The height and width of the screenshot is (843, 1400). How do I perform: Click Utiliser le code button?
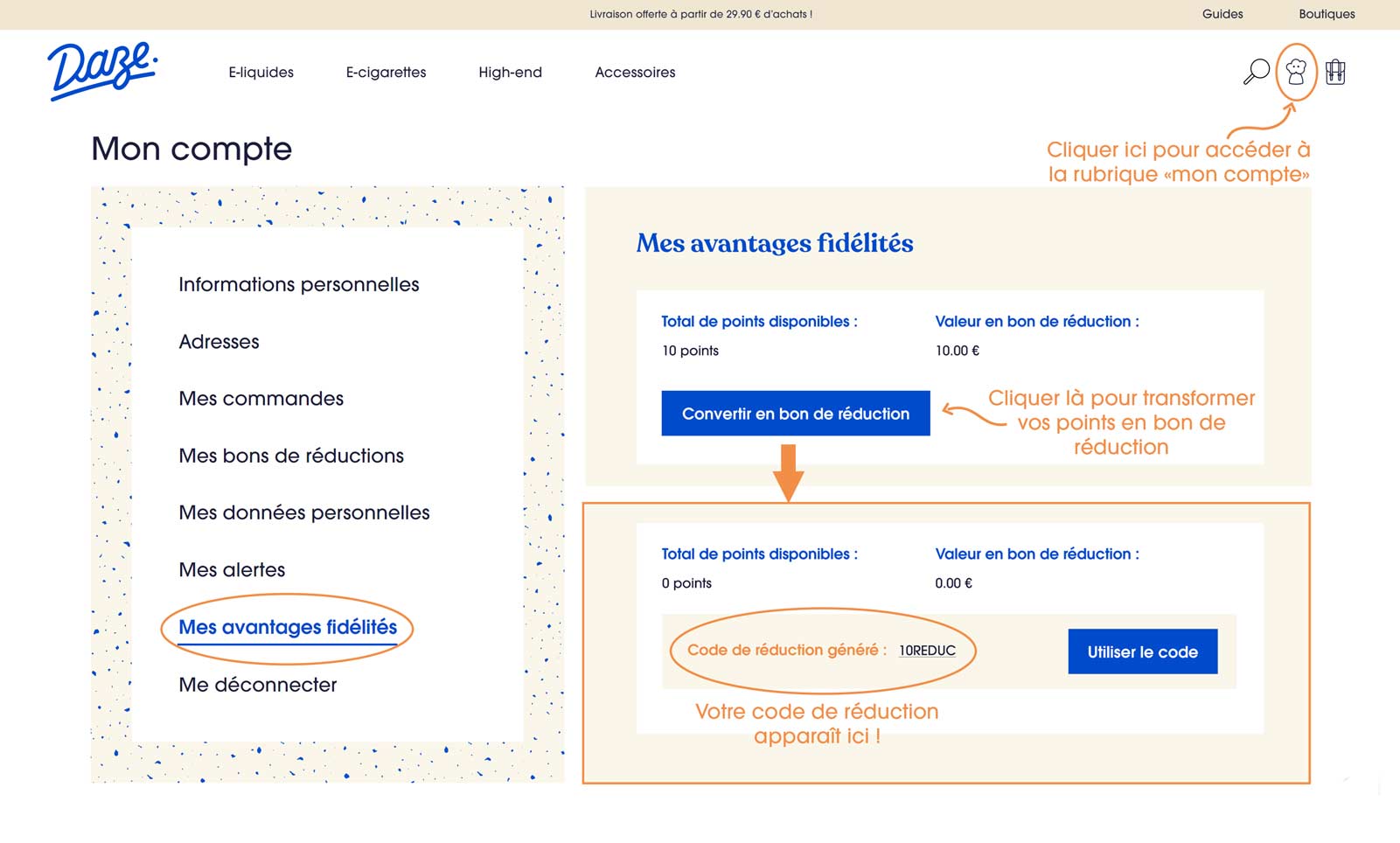tap(1142, 651)
